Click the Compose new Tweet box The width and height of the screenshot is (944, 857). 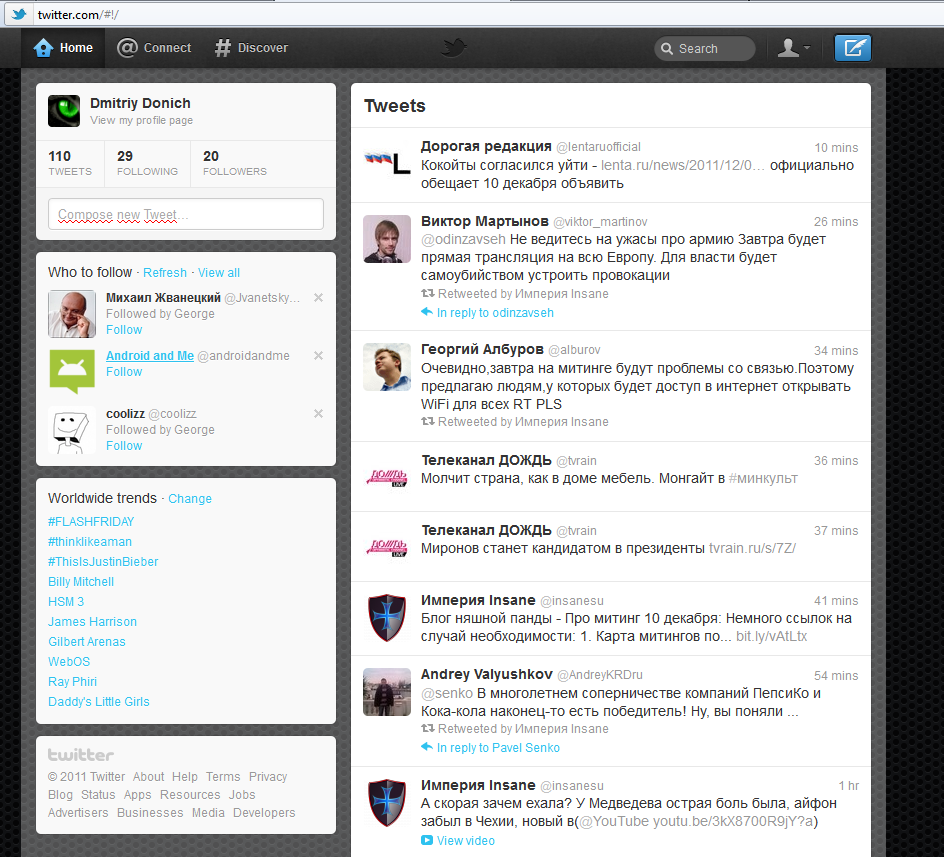pyautogui.click(x=186, y=214)
